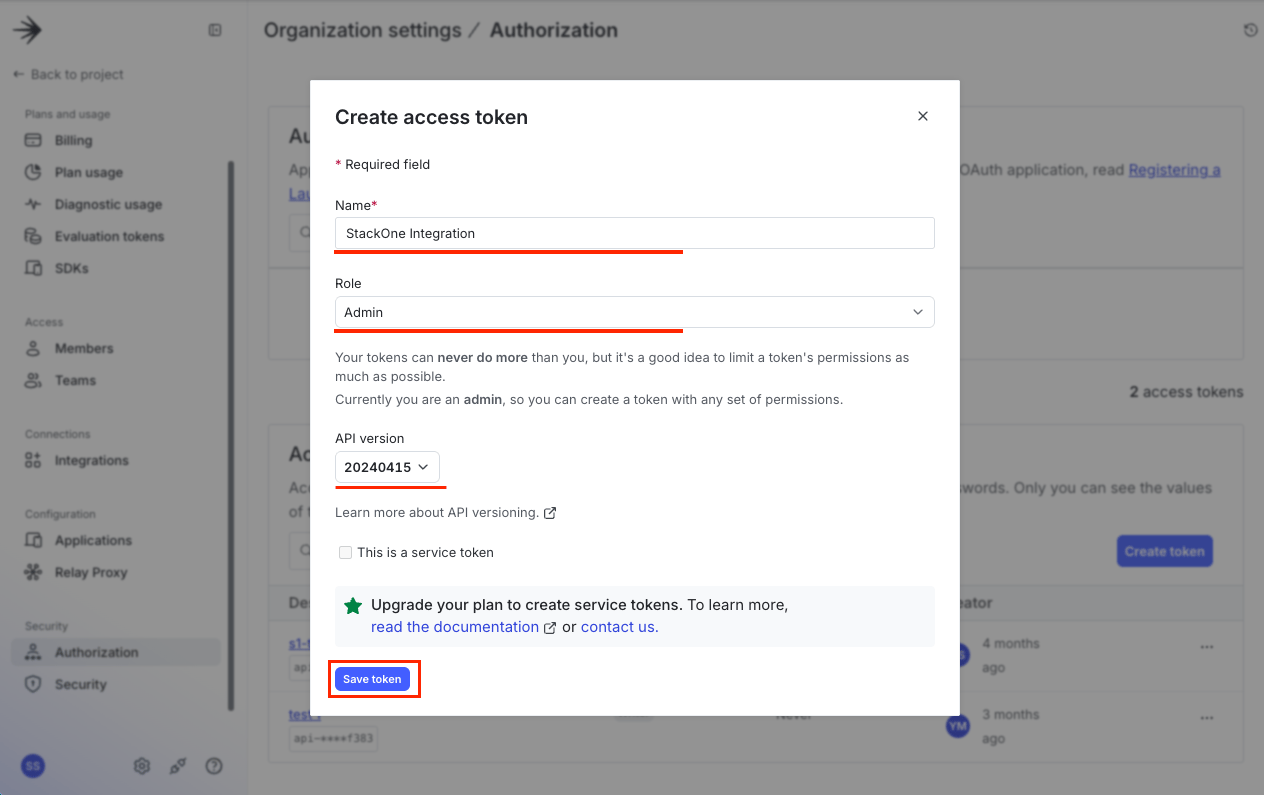Click the Billing card icon

[x=33, y=140]
